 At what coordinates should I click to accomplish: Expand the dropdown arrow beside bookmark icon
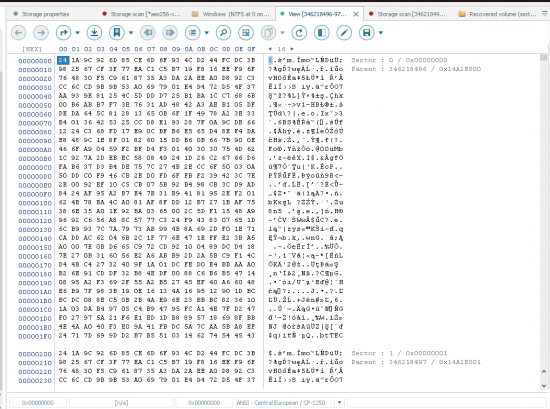coord(131,33)
